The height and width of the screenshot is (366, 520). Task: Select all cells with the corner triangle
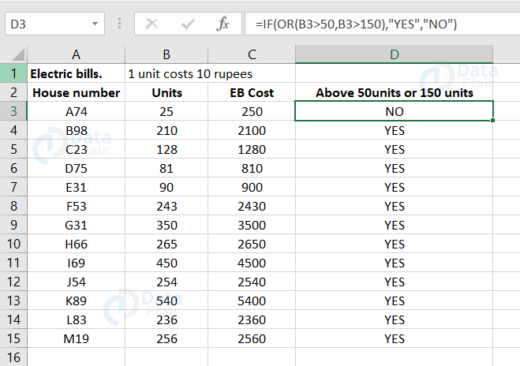[x=18, y=55]
